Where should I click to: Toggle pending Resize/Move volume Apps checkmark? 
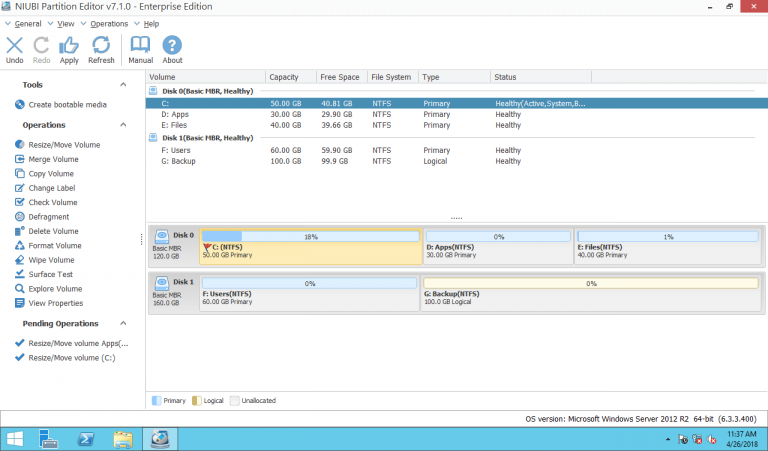(x=20, y=343)
